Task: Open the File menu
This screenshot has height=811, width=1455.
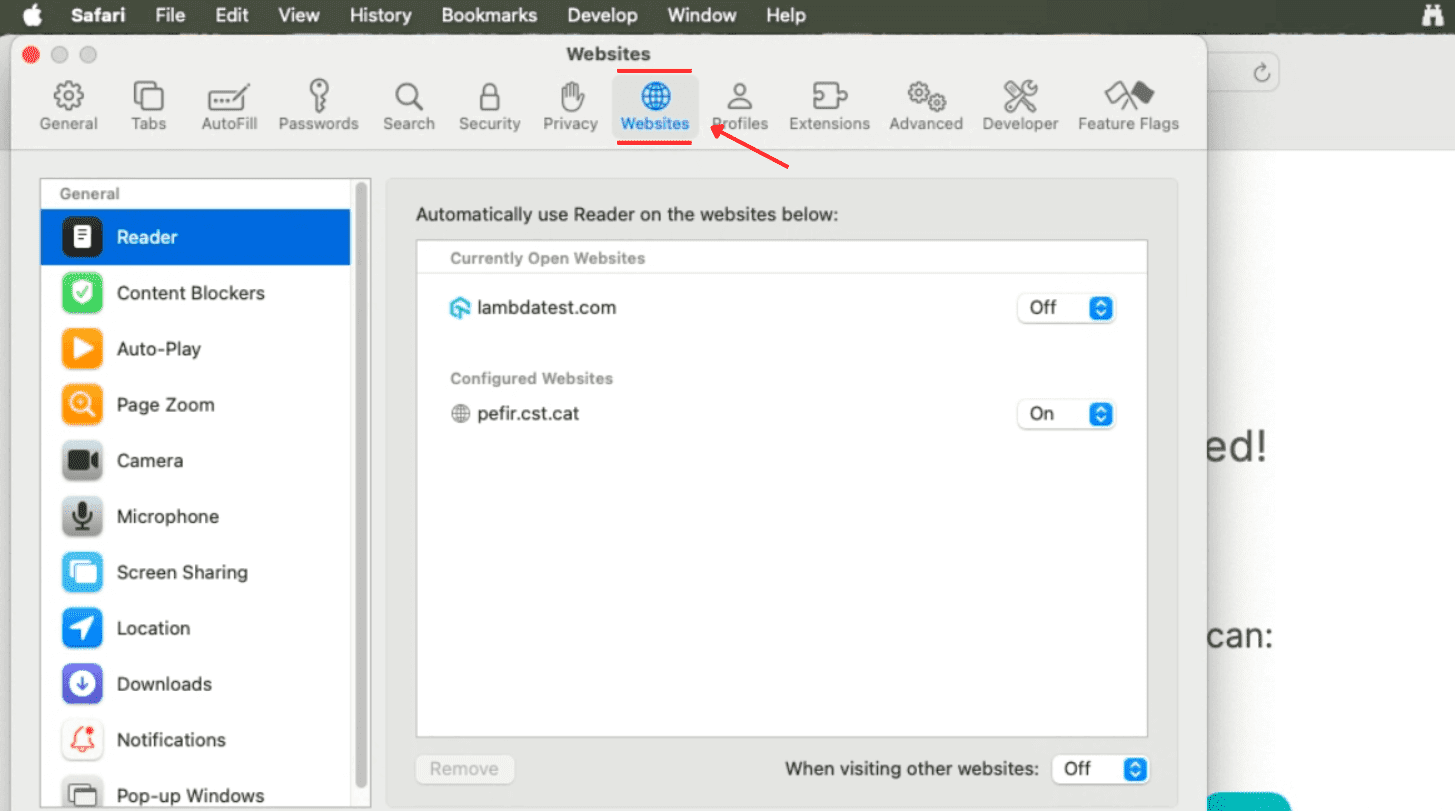Action: tap(170, 15)
